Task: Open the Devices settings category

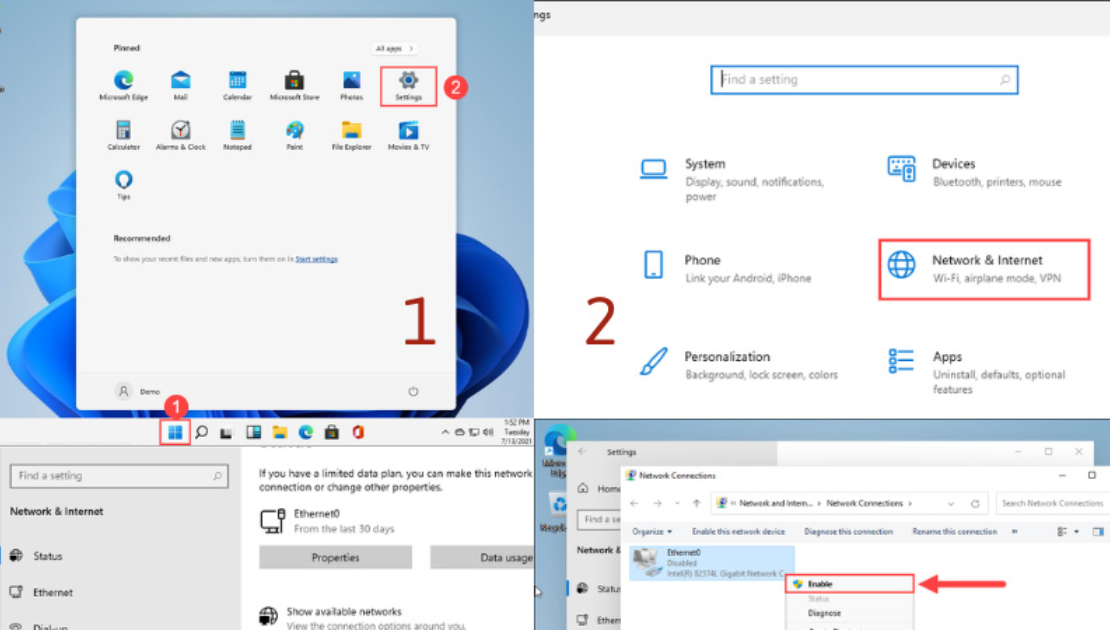Action: [x=975, y=172]
